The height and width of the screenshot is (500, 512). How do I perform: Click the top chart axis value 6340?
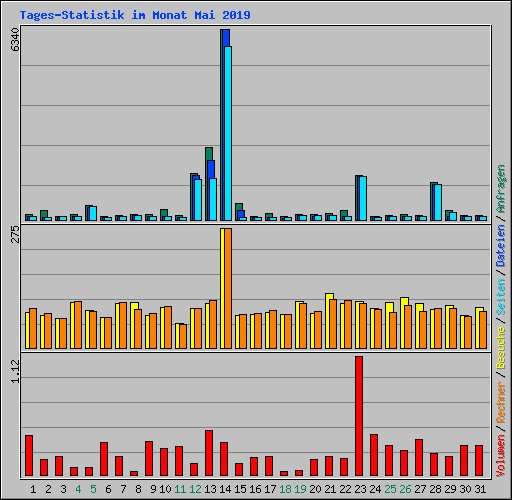[15, 40]
